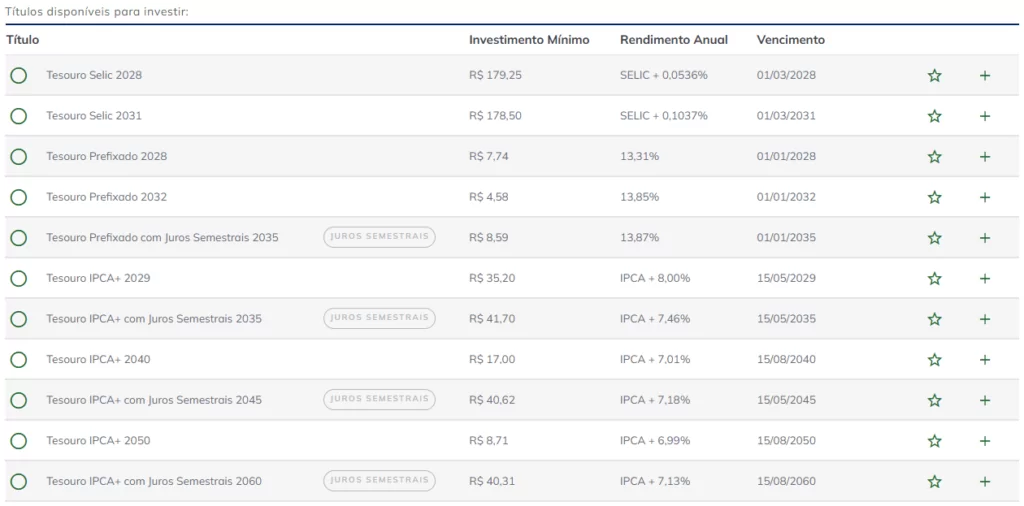The height and width of the screenshot is (506, 1024).
Task: Mark Tesouro IPCA+ 2050 as favorite
Action: pos(934,441)
